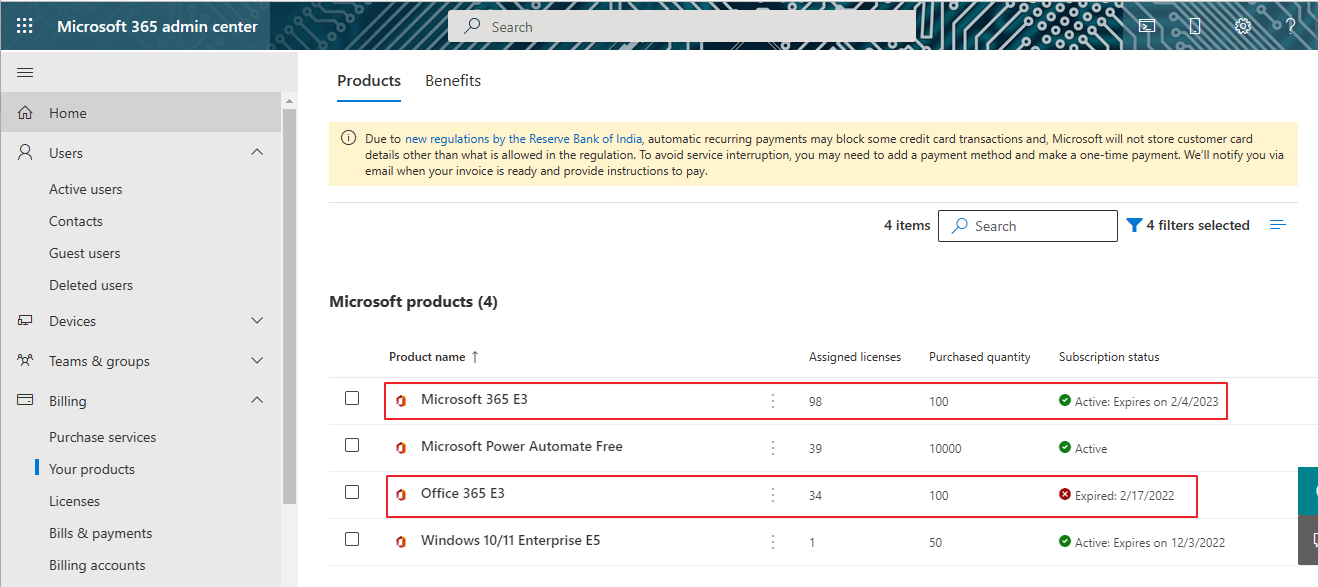Open Licenses under Billing

[x=75, y=501]
